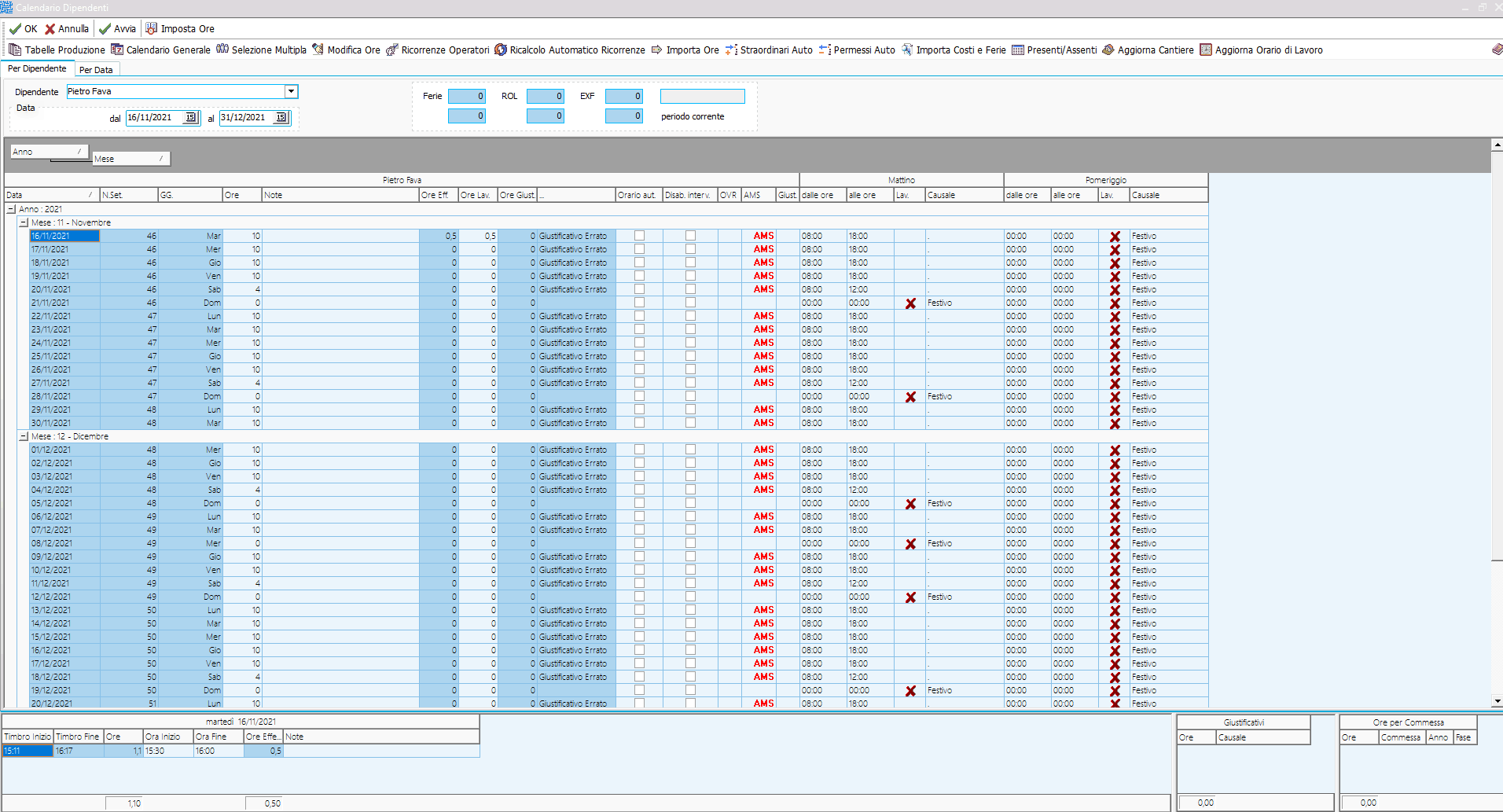Screen dimensions: 1503x812
Task: Click vertical scrollbar up arrow
Action: [1497, 145]
